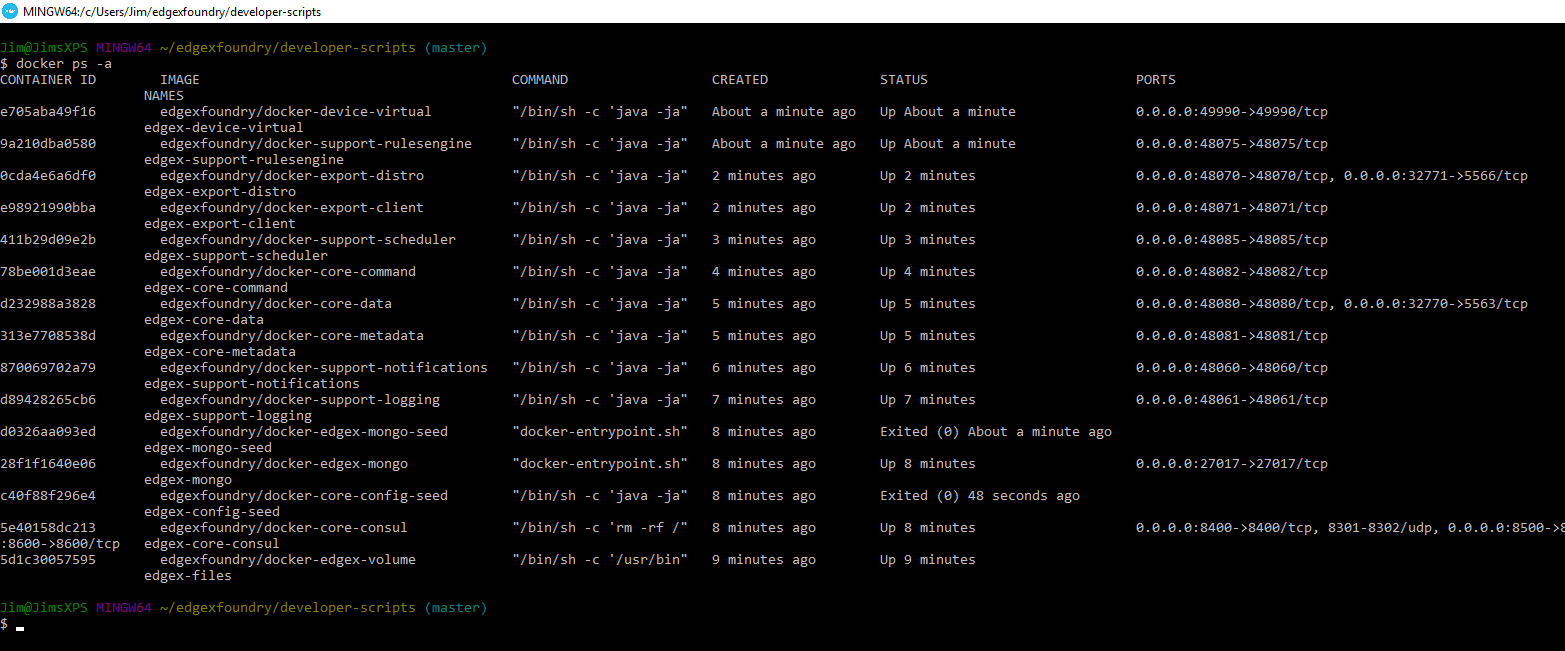Click container ID e705aba49f16
Screen dimensions: 1565x651
(x=48, y=112)
